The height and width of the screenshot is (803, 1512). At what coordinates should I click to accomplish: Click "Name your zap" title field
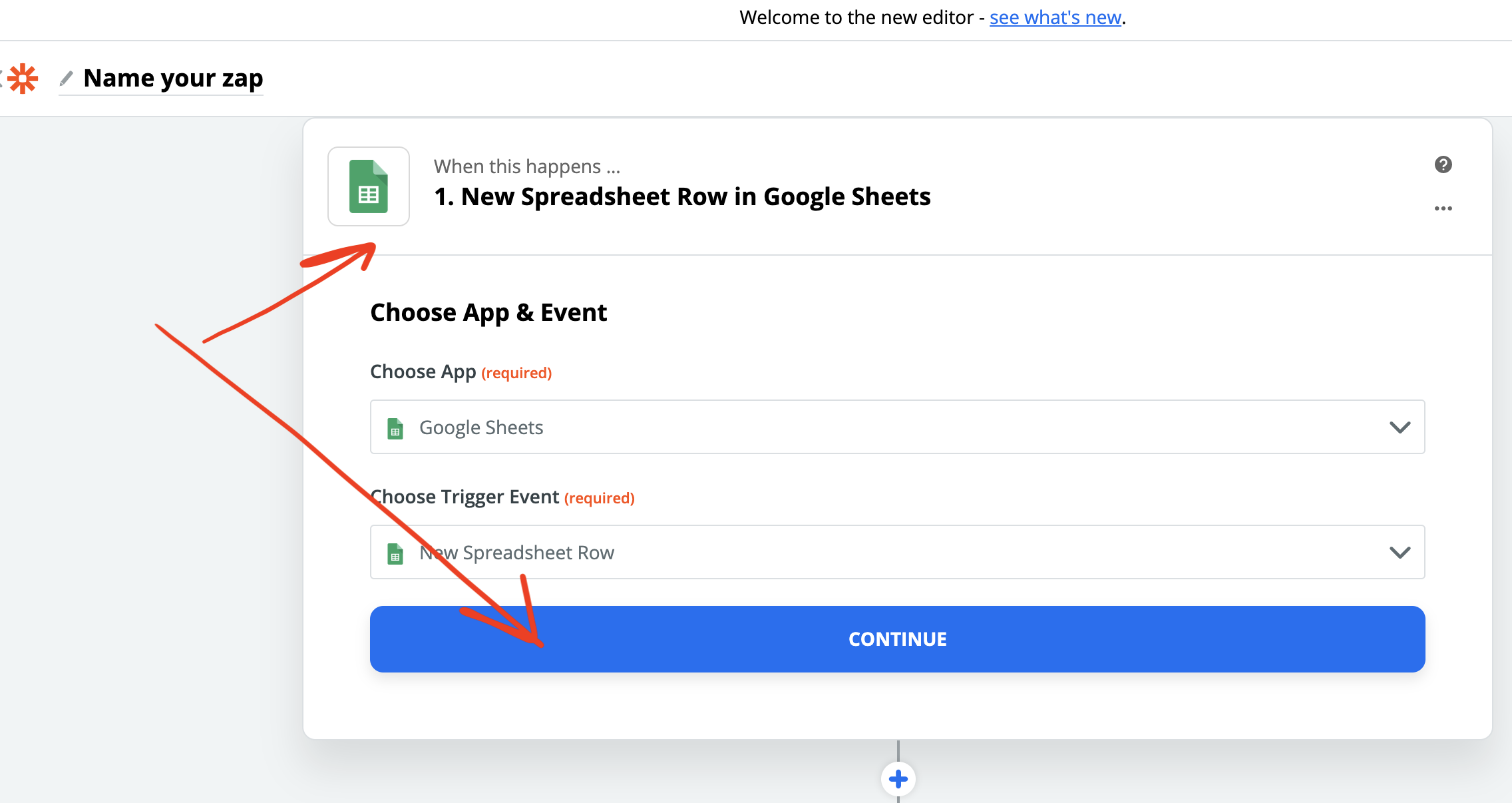173,79
